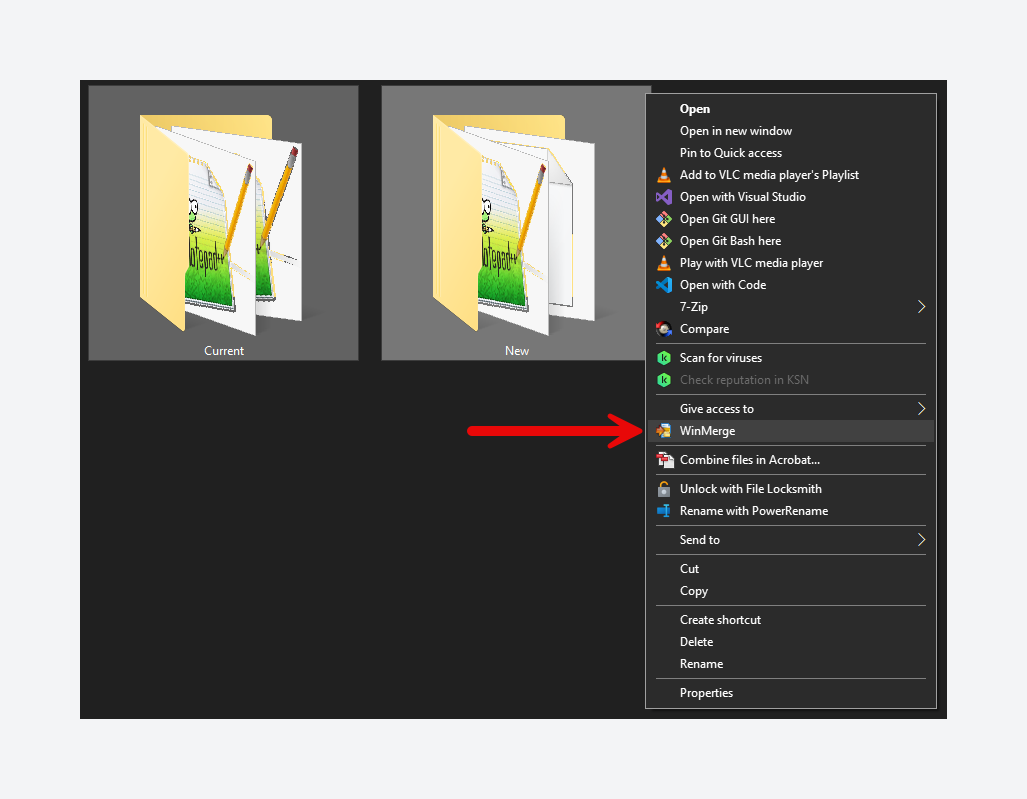Select Open Git GUI here
Viewport: 1027px width, 799px height.
tap(791, 219)
